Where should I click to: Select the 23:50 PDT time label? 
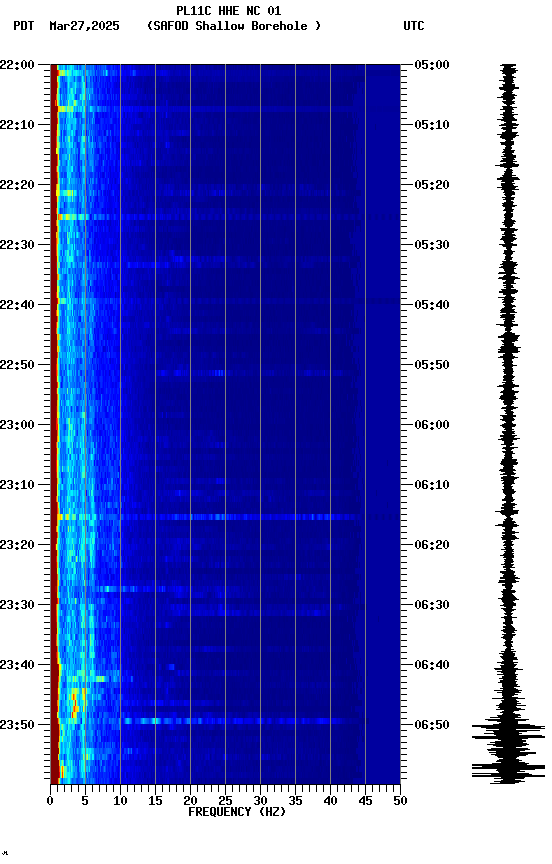pyautogui.click(x=18, y=725)
